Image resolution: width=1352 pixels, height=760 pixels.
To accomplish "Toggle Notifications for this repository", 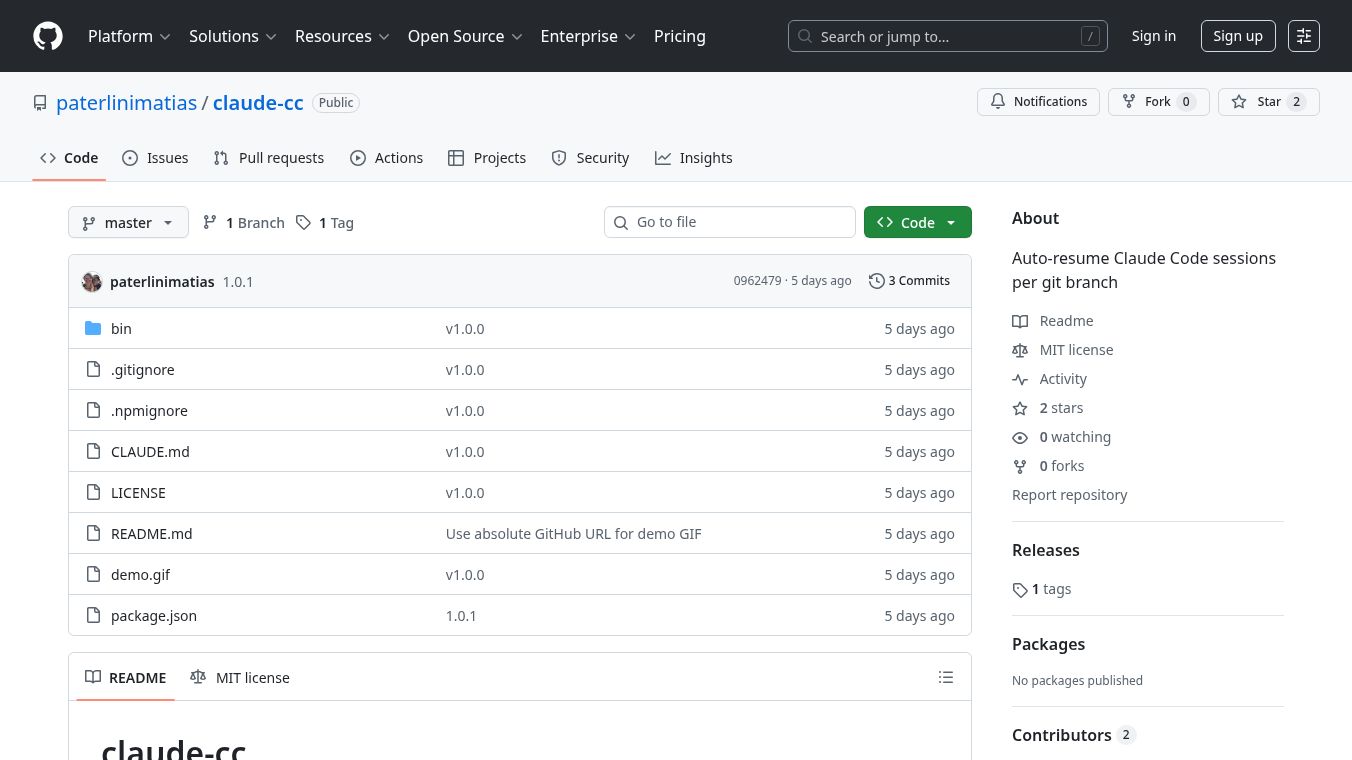I will [1038, 102].
